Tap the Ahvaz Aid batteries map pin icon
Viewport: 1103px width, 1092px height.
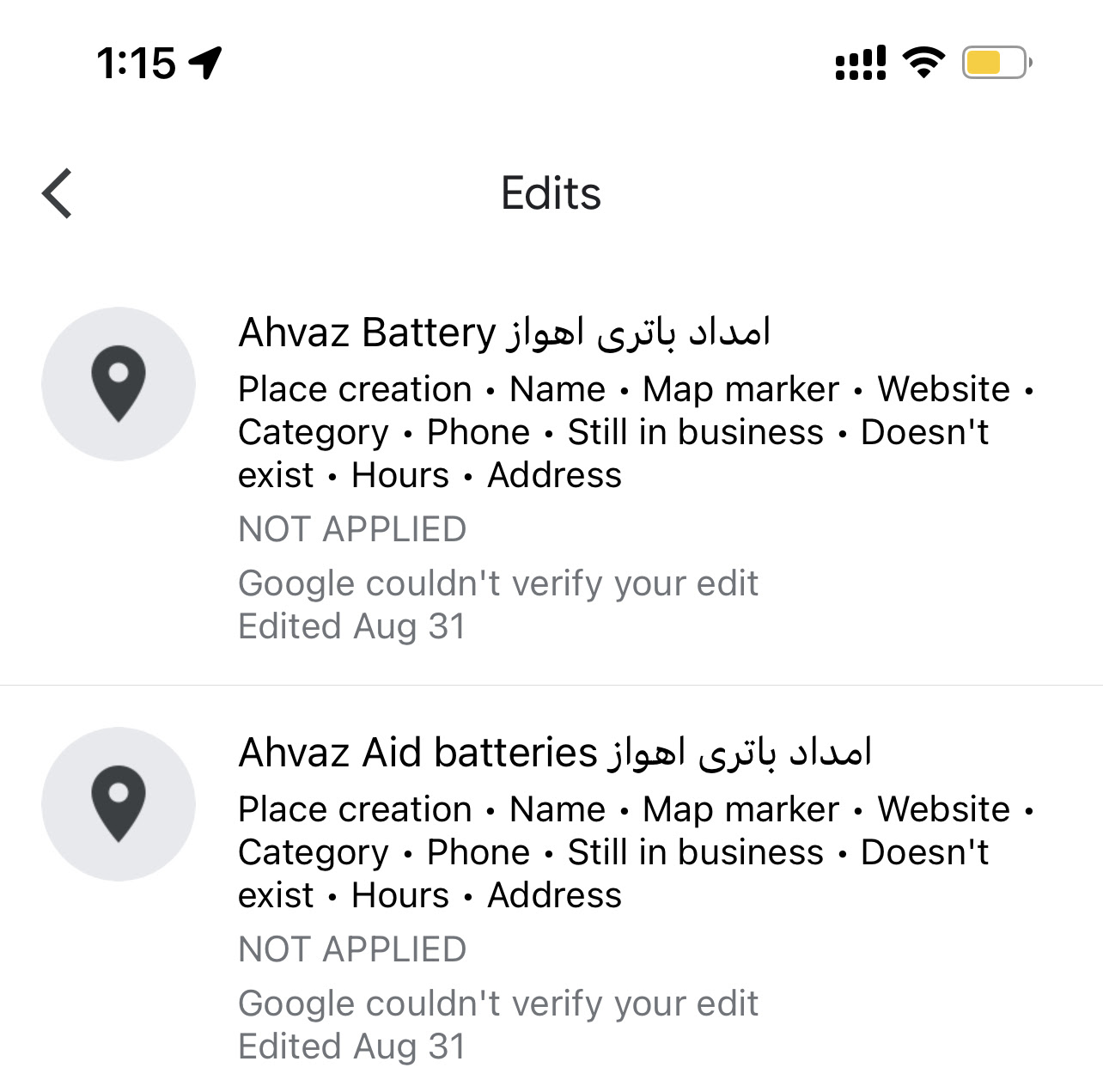coord(119,804)
